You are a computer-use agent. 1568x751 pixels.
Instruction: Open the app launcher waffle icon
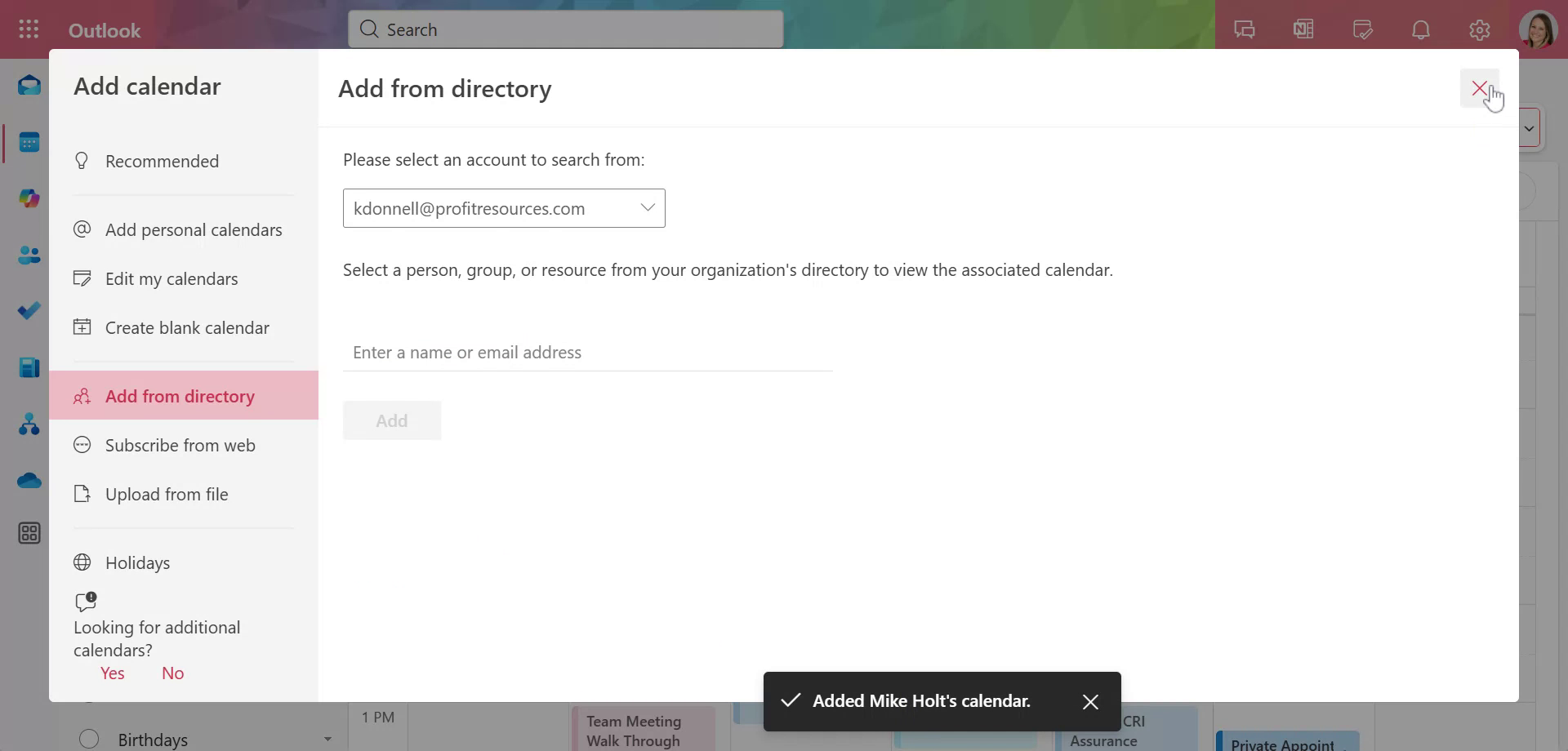tap(29, 29)
